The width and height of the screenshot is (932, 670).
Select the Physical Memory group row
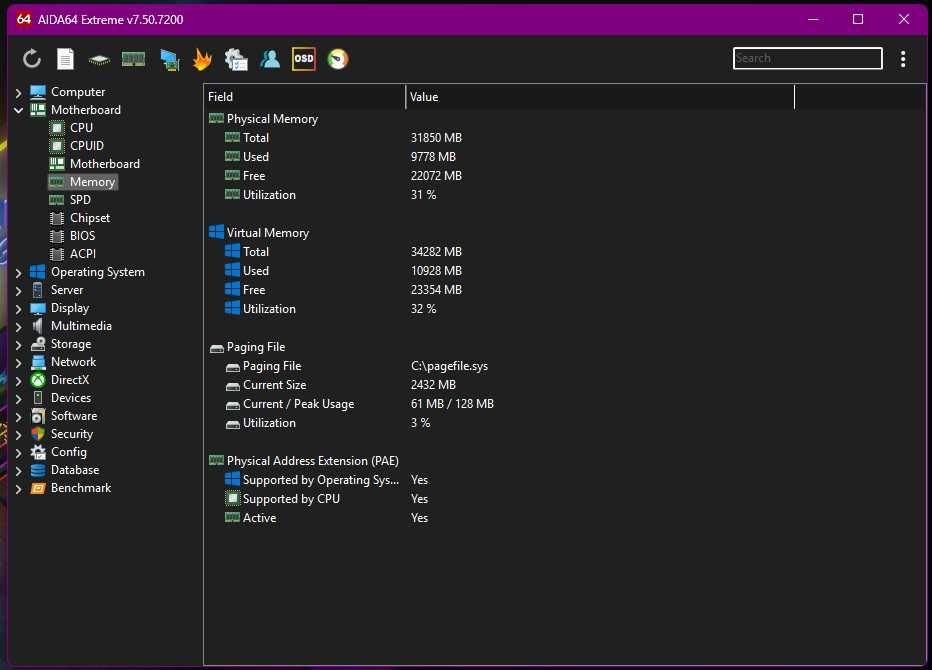pyautogui.click(x=272, y=119)
